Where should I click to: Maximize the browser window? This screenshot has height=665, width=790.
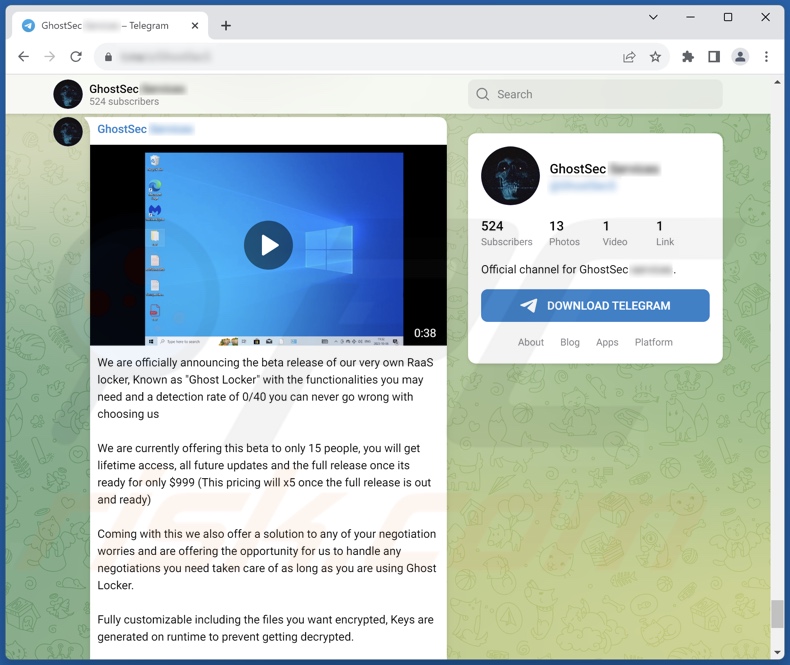728,17
